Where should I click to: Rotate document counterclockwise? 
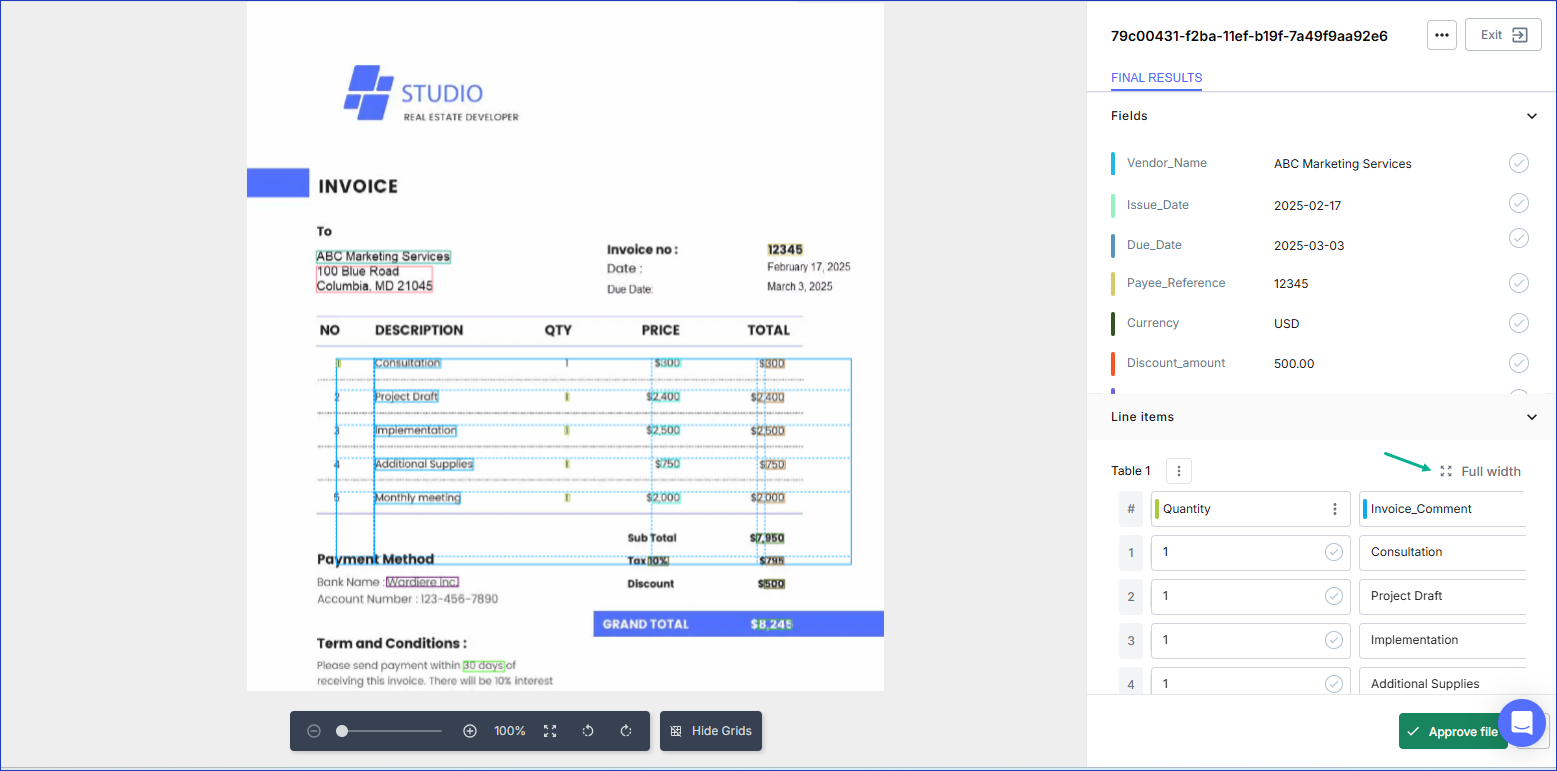[x=588, y=731]
